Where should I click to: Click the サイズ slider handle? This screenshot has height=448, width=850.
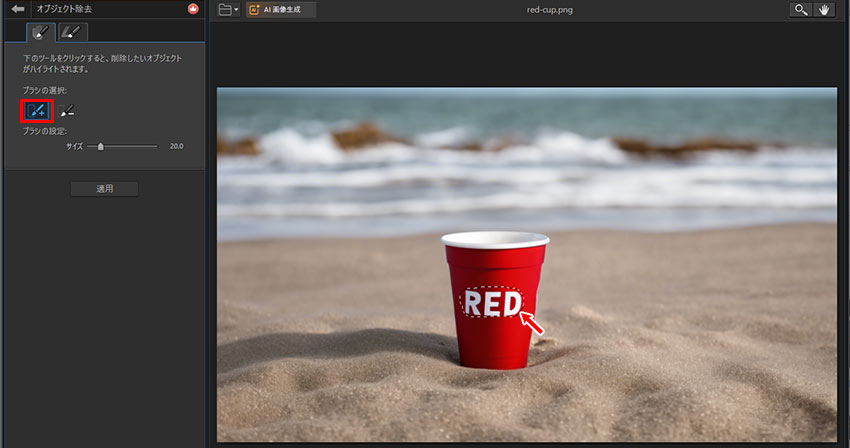(x=100, y=146)
